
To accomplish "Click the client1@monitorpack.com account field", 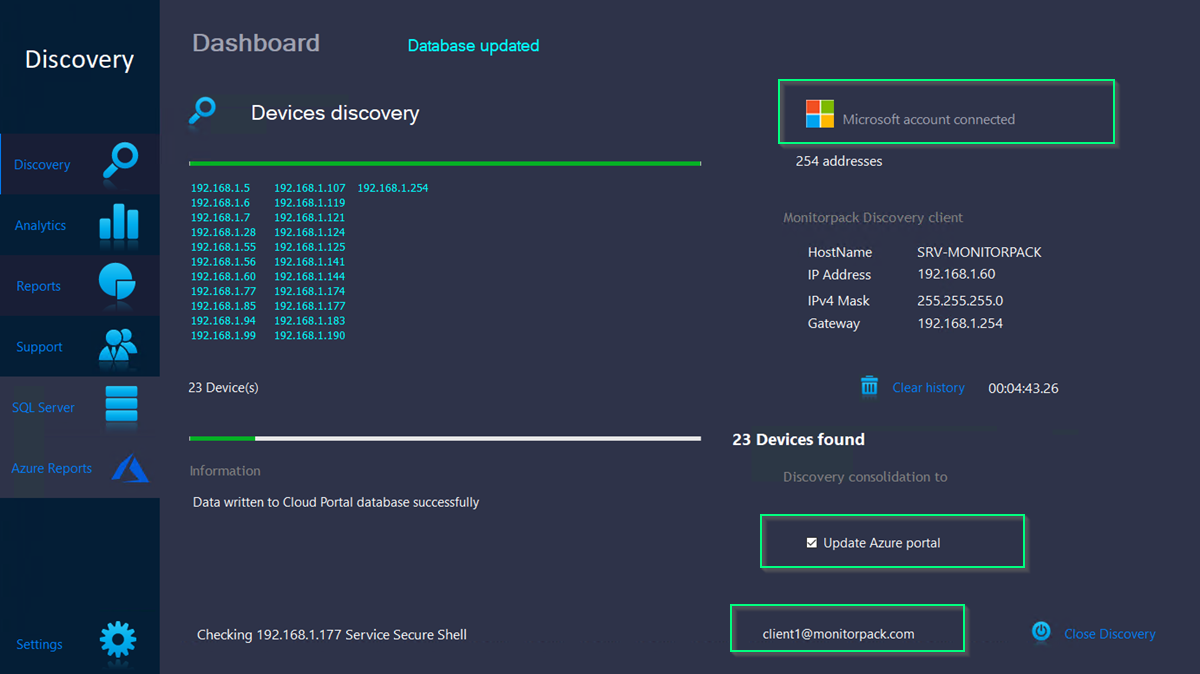I will coord(848,629).
